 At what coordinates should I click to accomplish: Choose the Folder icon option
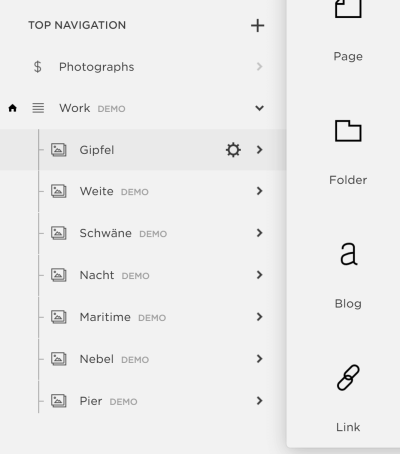point(348,131)
